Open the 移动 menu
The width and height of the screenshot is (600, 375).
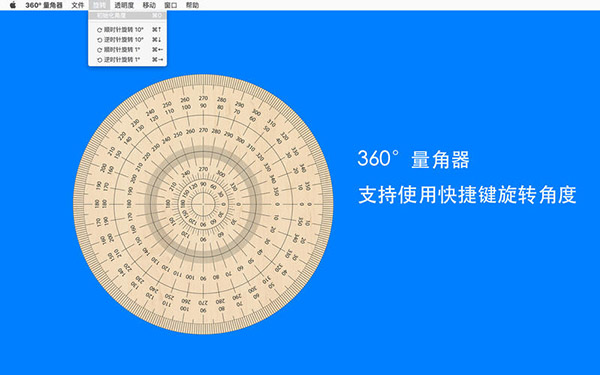point(149,5)
